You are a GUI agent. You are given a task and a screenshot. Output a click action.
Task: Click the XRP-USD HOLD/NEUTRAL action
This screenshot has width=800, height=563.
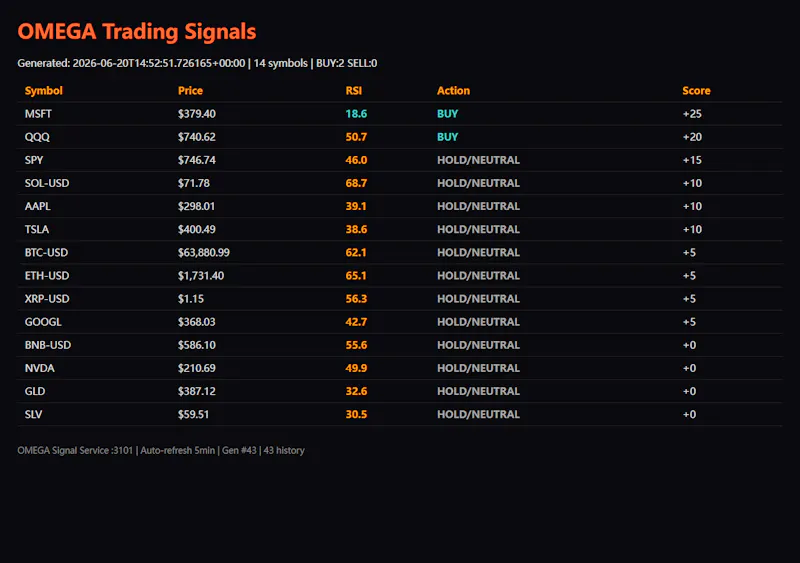[478, 299]
